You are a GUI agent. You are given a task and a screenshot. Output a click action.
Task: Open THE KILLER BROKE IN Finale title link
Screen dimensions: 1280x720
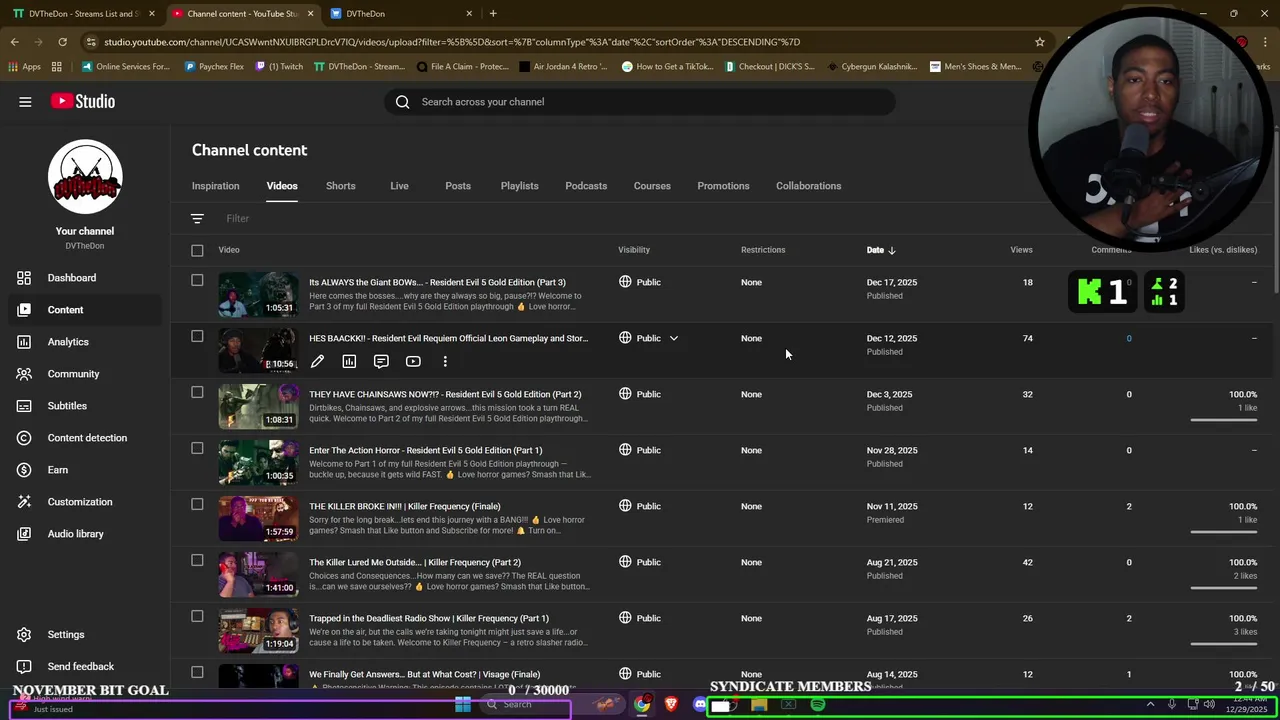[x=404, y=506]
